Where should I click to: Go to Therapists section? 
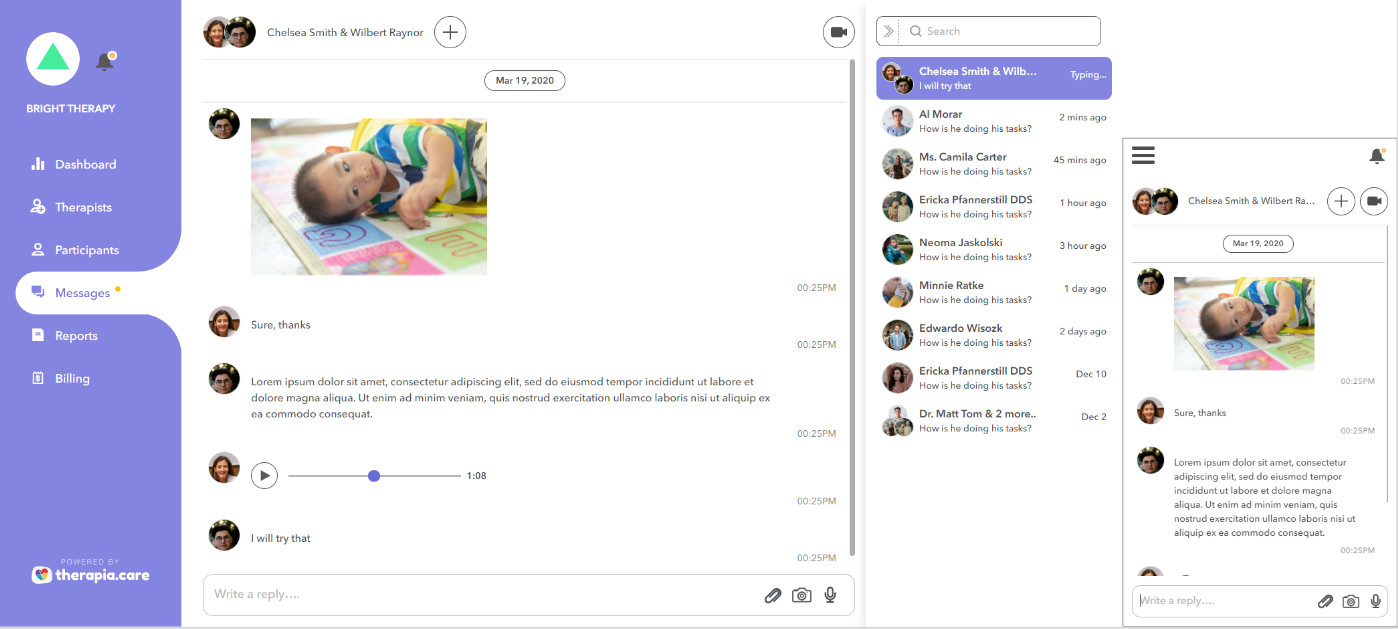click(83, 207)
